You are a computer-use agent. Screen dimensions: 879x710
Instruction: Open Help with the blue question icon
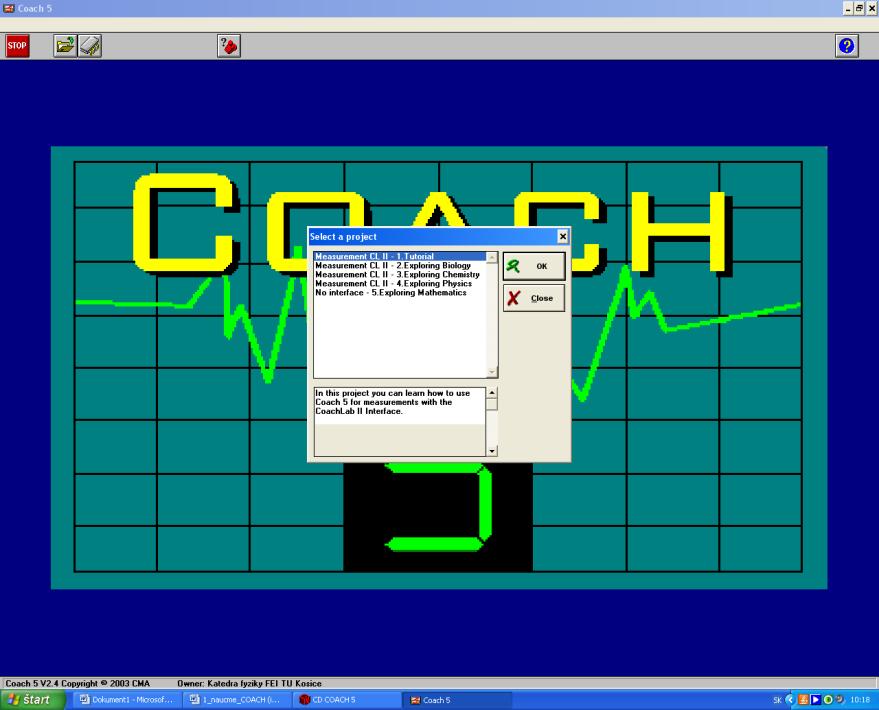coord(846,46)
